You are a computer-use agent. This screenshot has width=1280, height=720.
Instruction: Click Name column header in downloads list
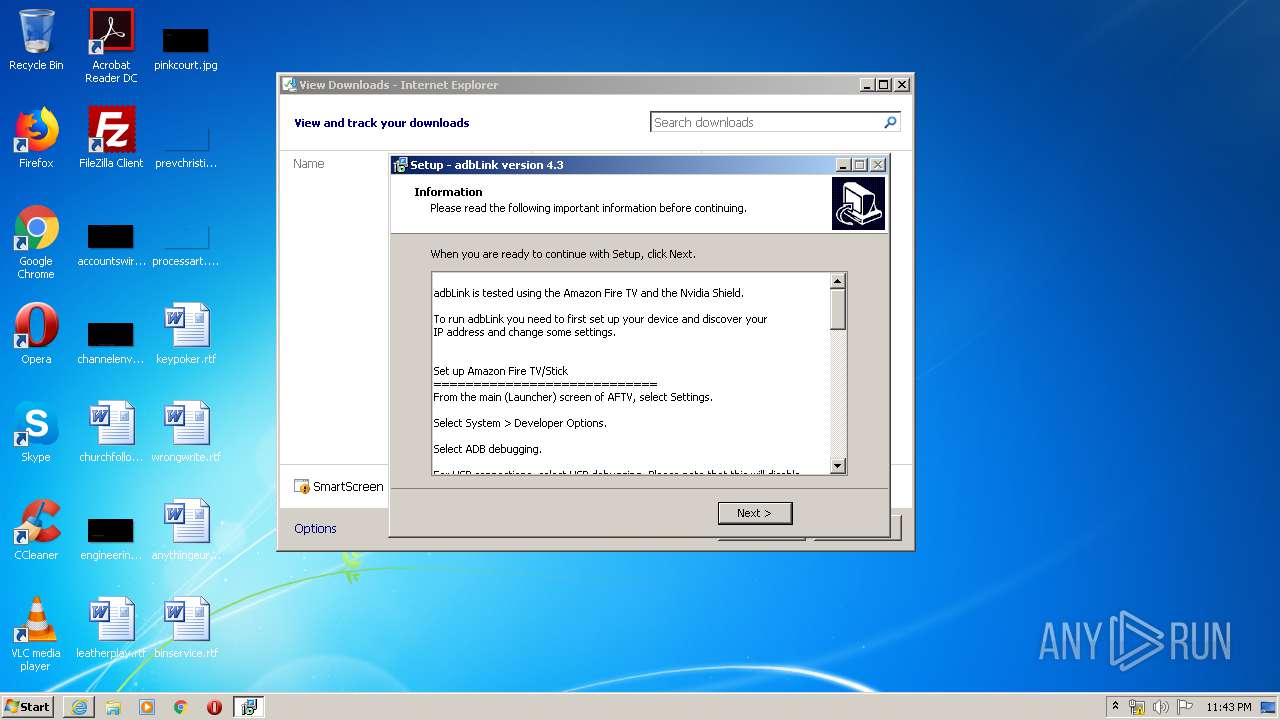coord(309,163)
